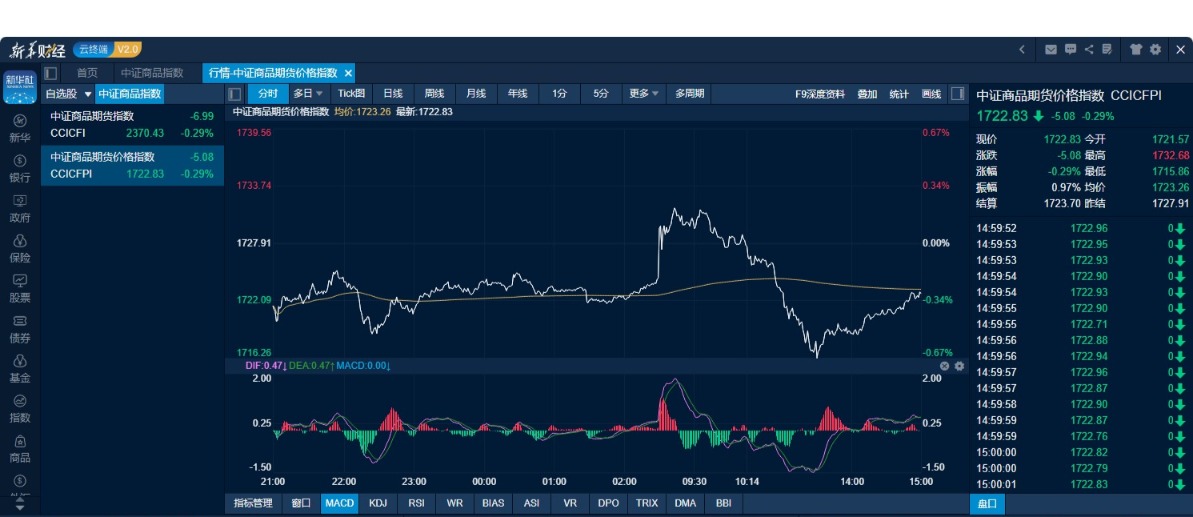Select the 中证商品指数 watchlist tab
The image size is (1193, 517).
(129, 94)
